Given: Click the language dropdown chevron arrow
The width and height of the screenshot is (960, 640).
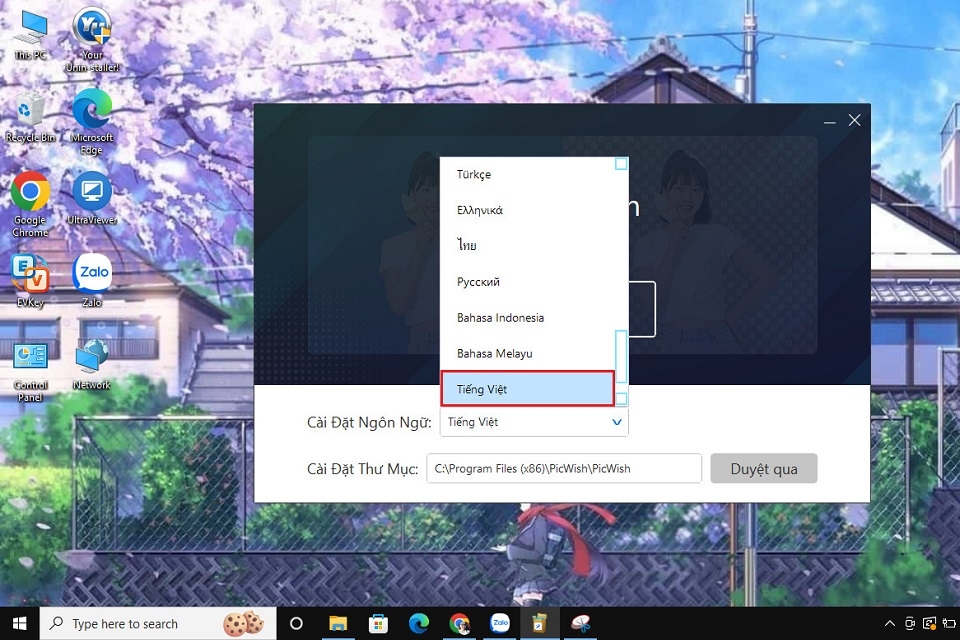Looking at the screenshot, I should tap(617, 422).
